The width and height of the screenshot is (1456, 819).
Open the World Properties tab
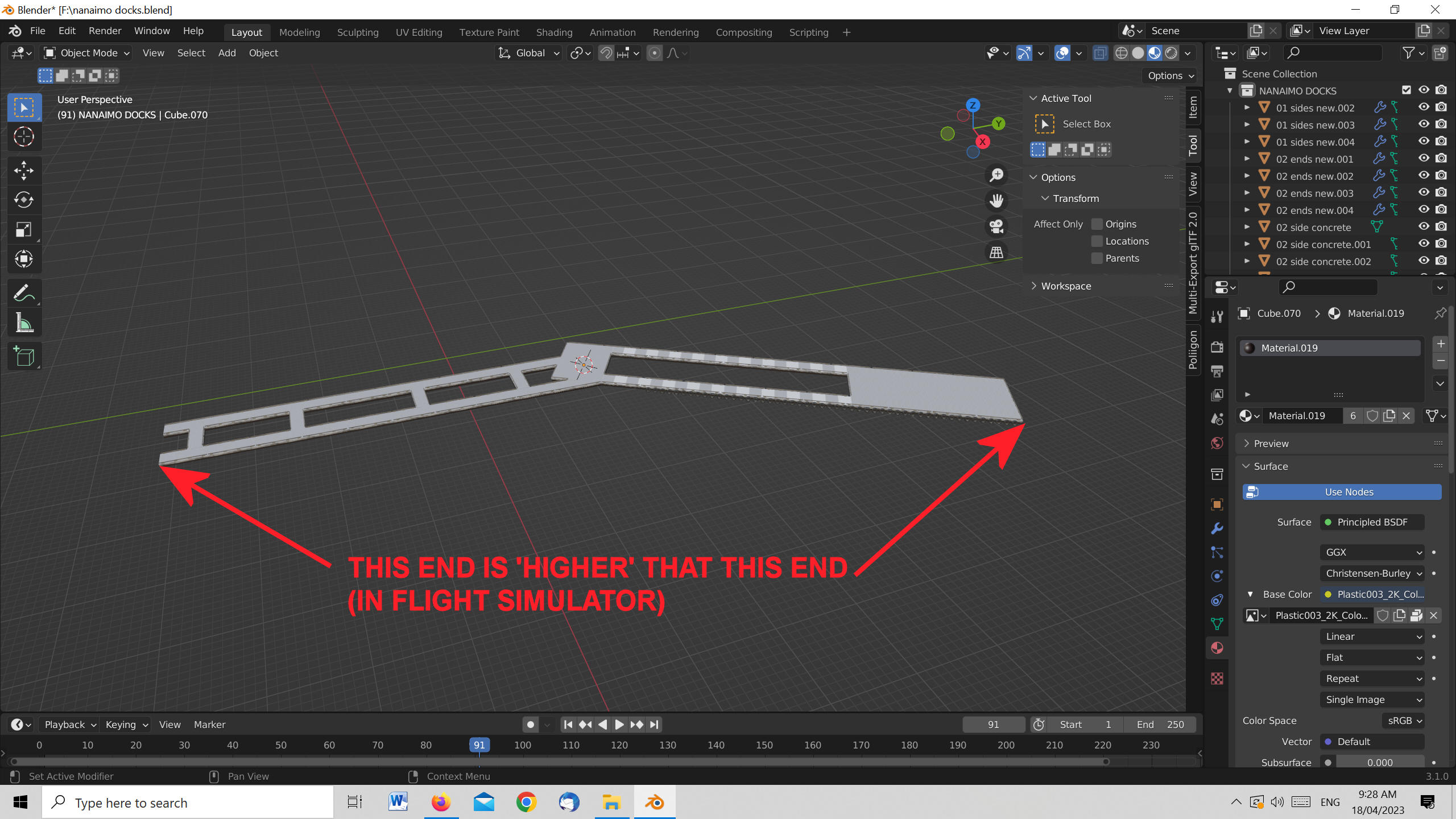tap(1217, 442)
